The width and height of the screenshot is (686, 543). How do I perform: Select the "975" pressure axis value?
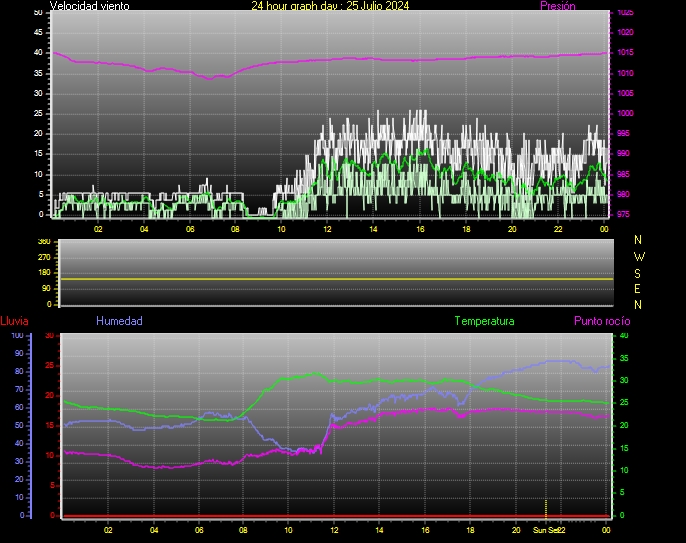(x=623, y=214)
